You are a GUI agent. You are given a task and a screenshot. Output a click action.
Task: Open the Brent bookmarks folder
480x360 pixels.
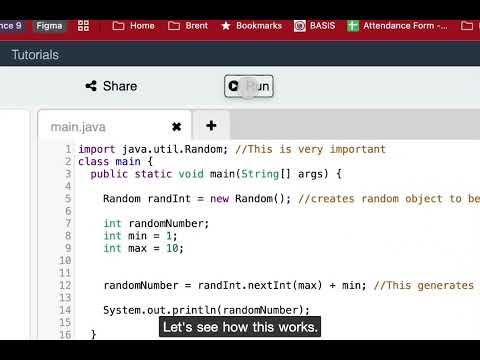[188, 26]
